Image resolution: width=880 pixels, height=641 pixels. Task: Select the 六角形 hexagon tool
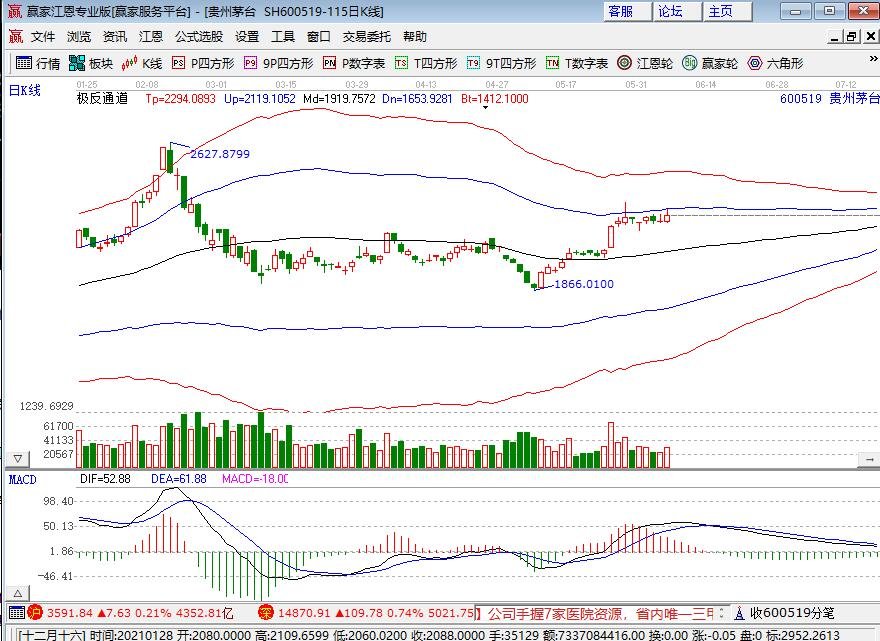[x=775, y=63]
